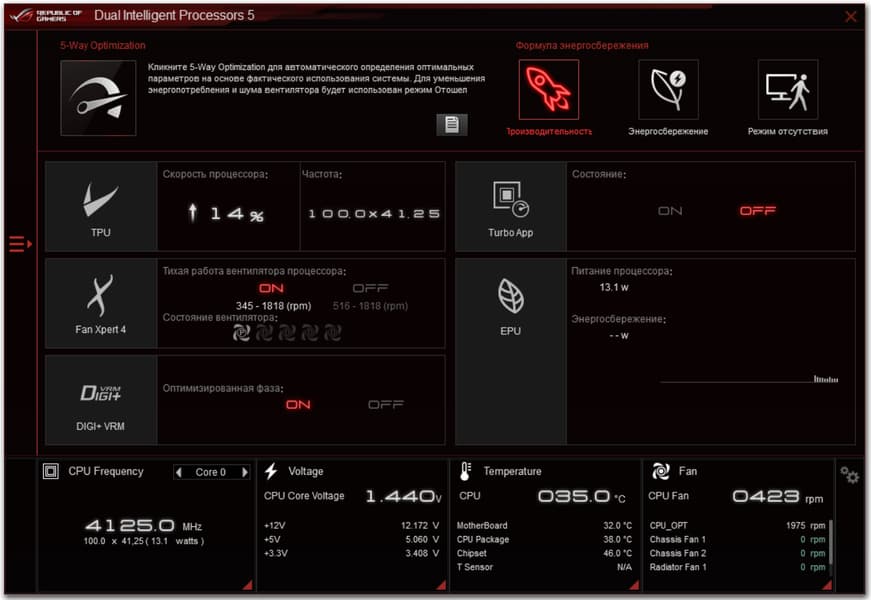Click the CPU_OPT fan row

pos(737,526)
